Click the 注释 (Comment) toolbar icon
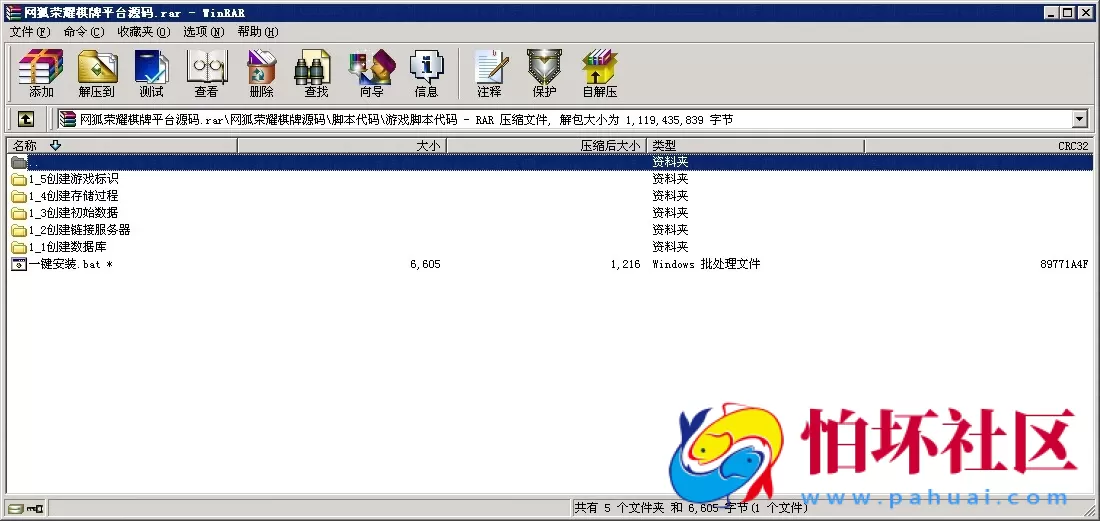Image resolution: width=1100 pixels, height=521 pixels. 490,73
